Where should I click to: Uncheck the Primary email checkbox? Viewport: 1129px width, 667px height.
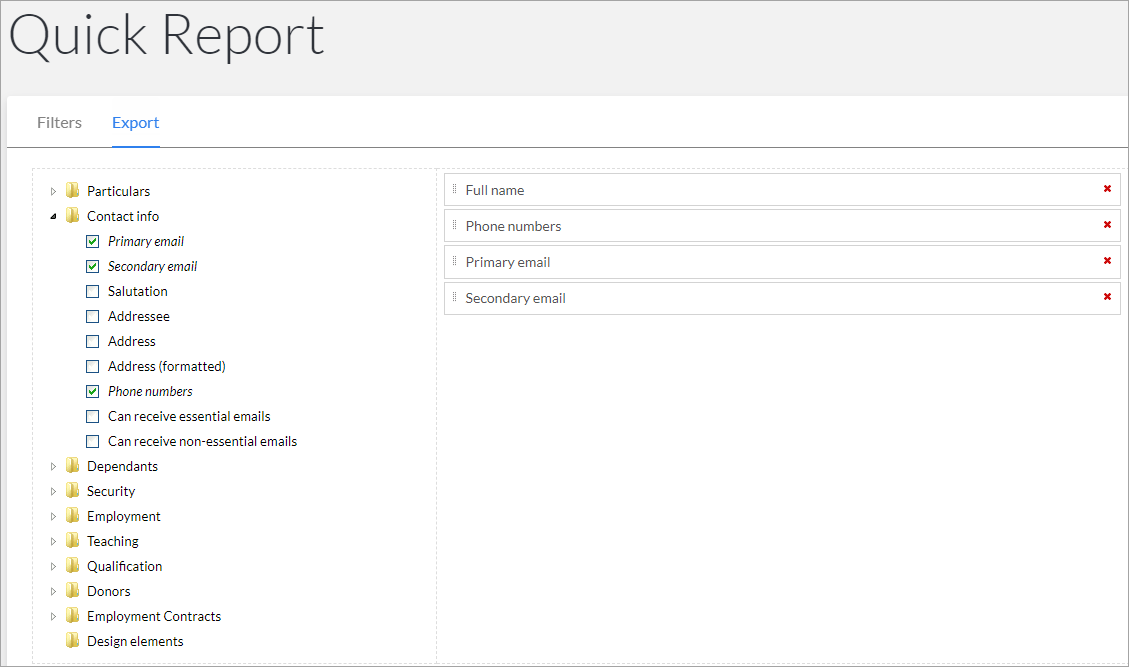[92, 241]
